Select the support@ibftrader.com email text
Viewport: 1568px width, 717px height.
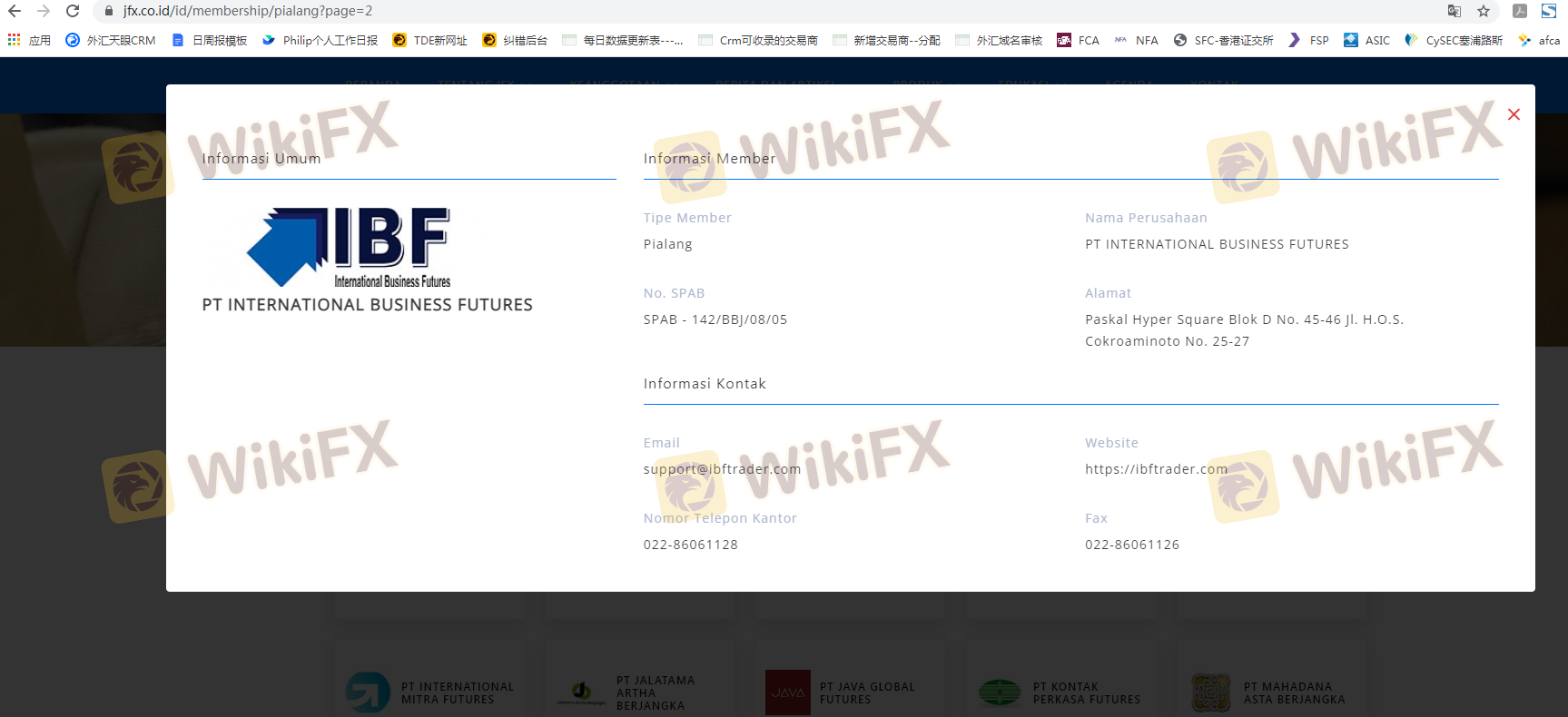click(x=722, y=469)
